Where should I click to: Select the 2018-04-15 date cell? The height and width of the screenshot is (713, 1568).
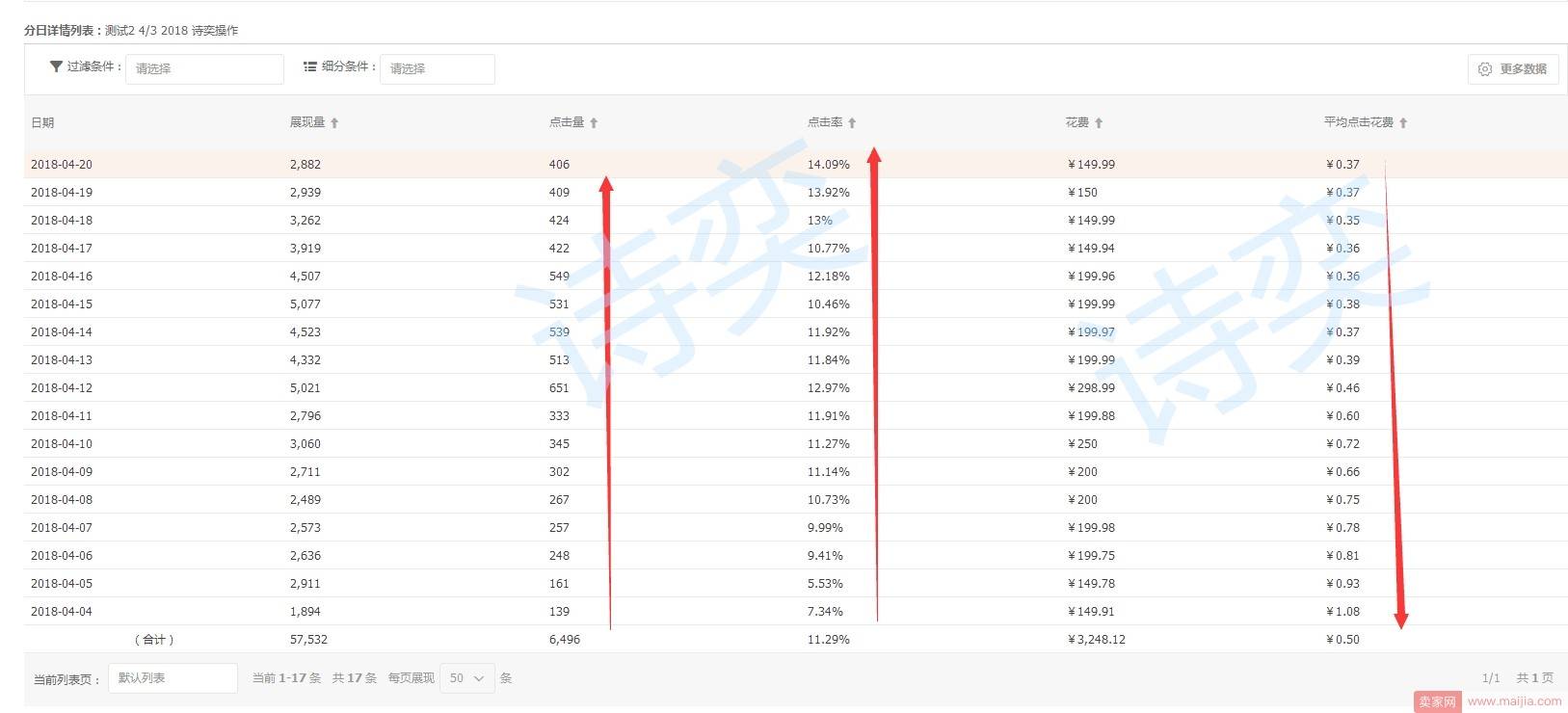(x=62, y=304)
